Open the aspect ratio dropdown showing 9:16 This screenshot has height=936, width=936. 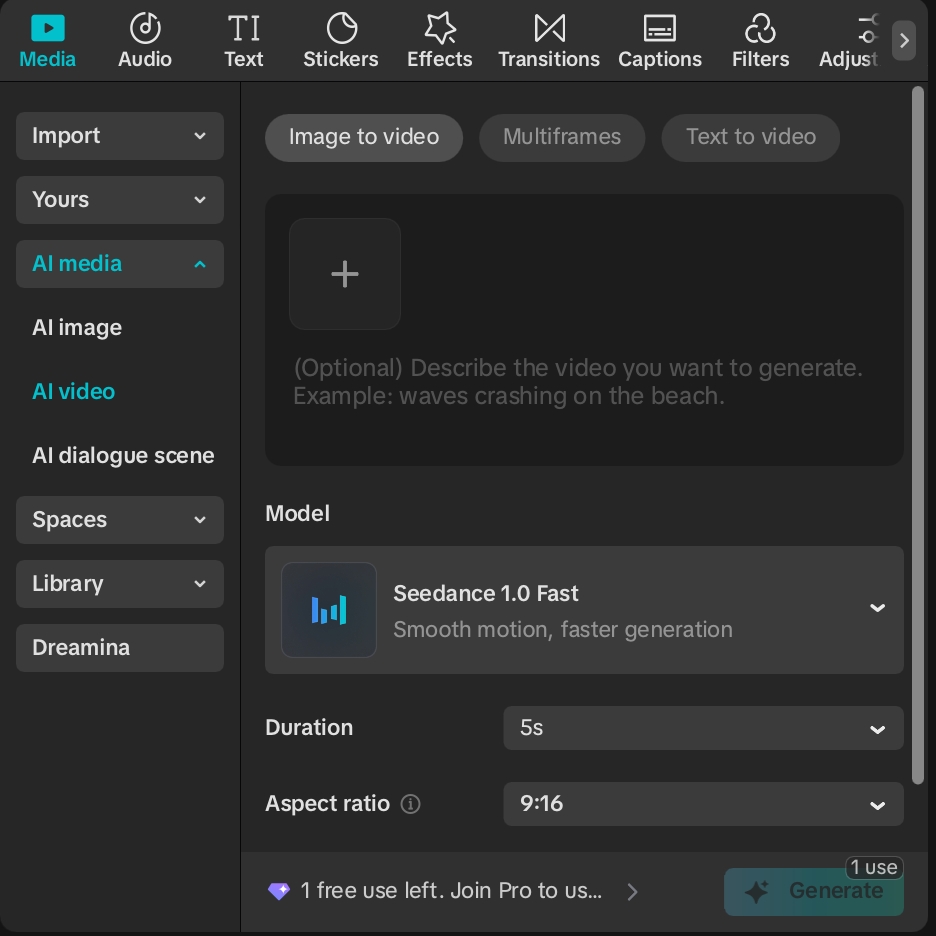703,804
